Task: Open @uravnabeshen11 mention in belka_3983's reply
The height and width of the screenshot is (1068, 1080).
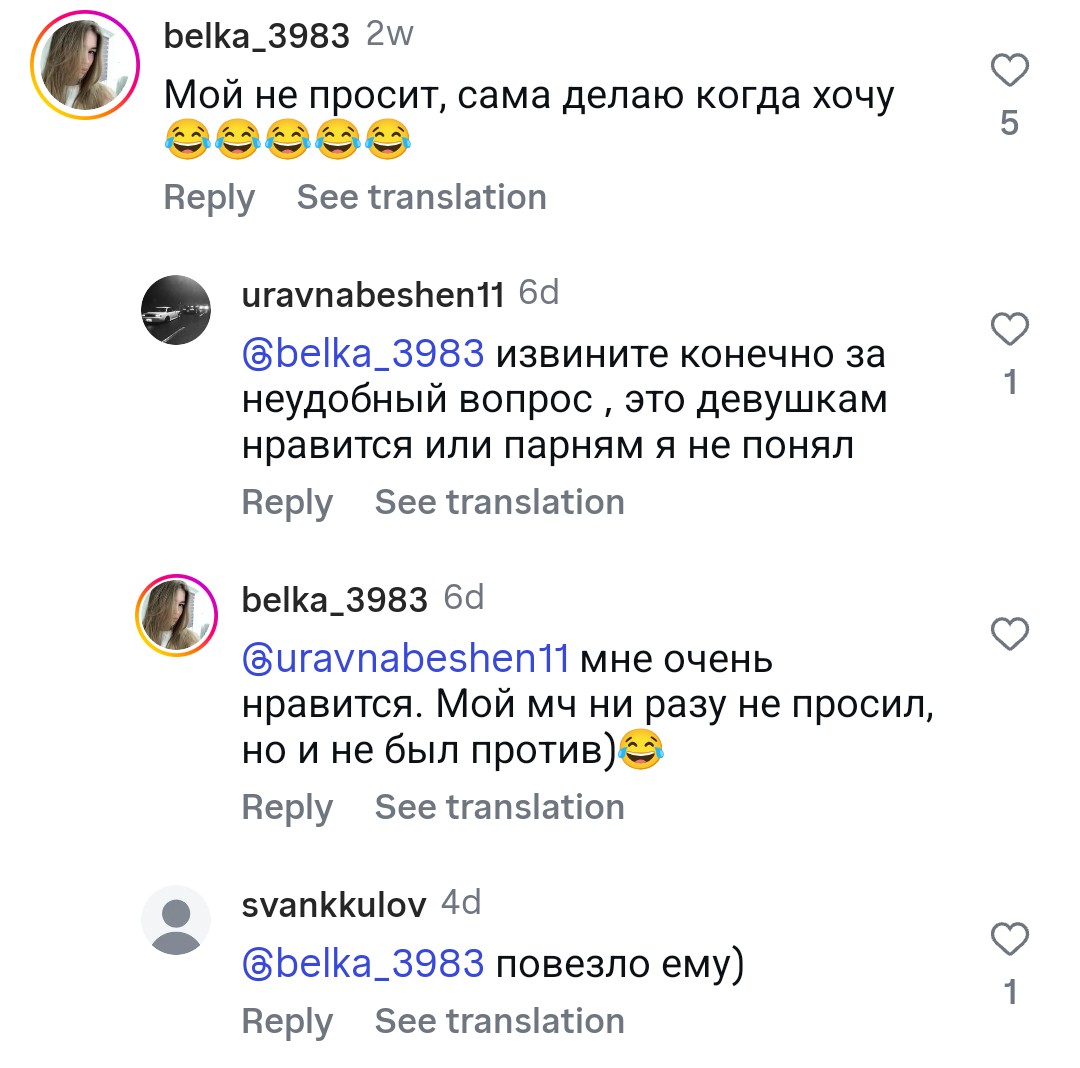Action: point(406,659)
